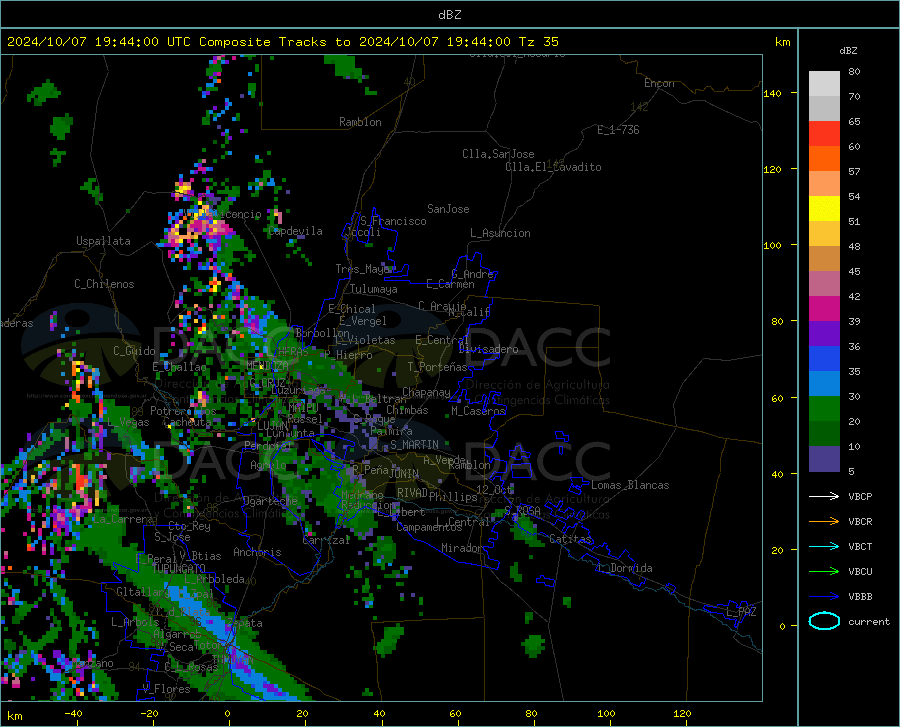Click the 'Ugarteche' map label
900x727 pixels.
pos(270,501)
